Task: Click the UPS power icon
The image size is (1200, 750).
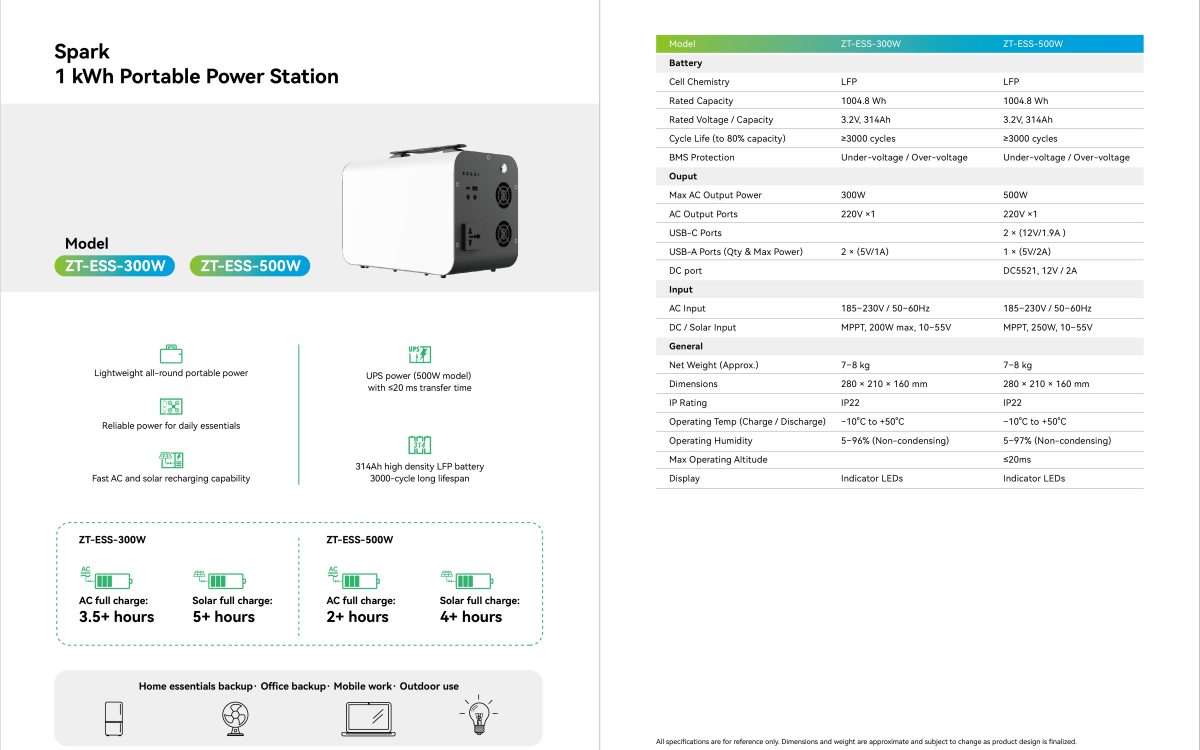Action: click(419, 354)
